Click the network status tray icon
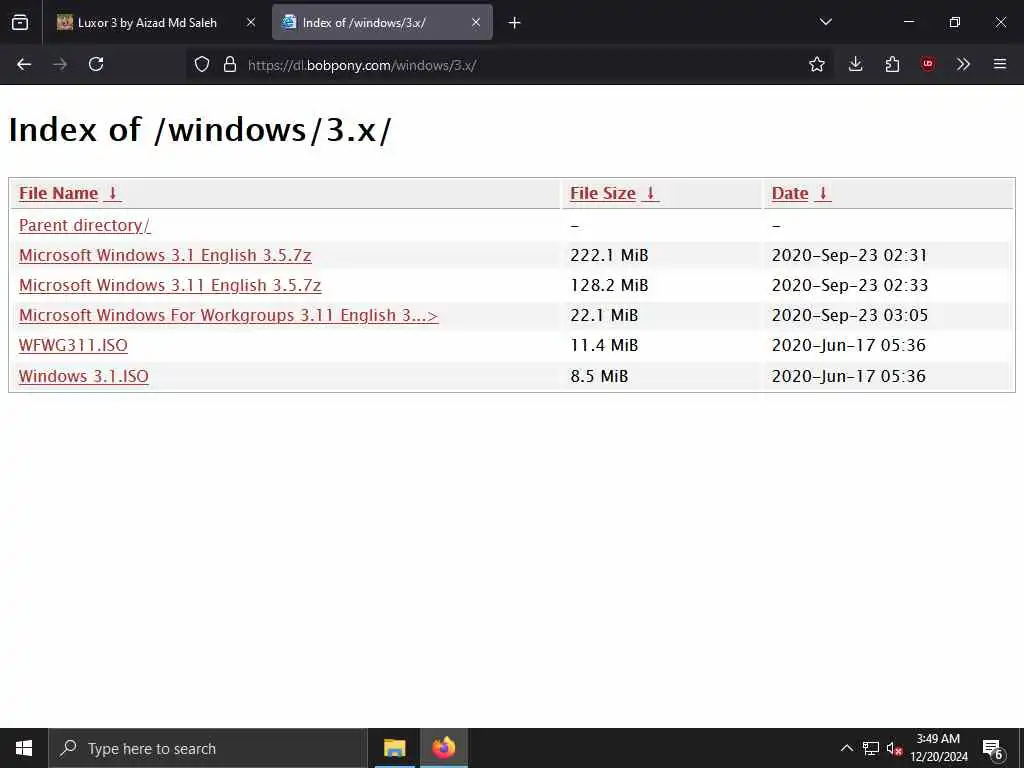This screenshot has width=1024, height=768. tap(871, 748)
